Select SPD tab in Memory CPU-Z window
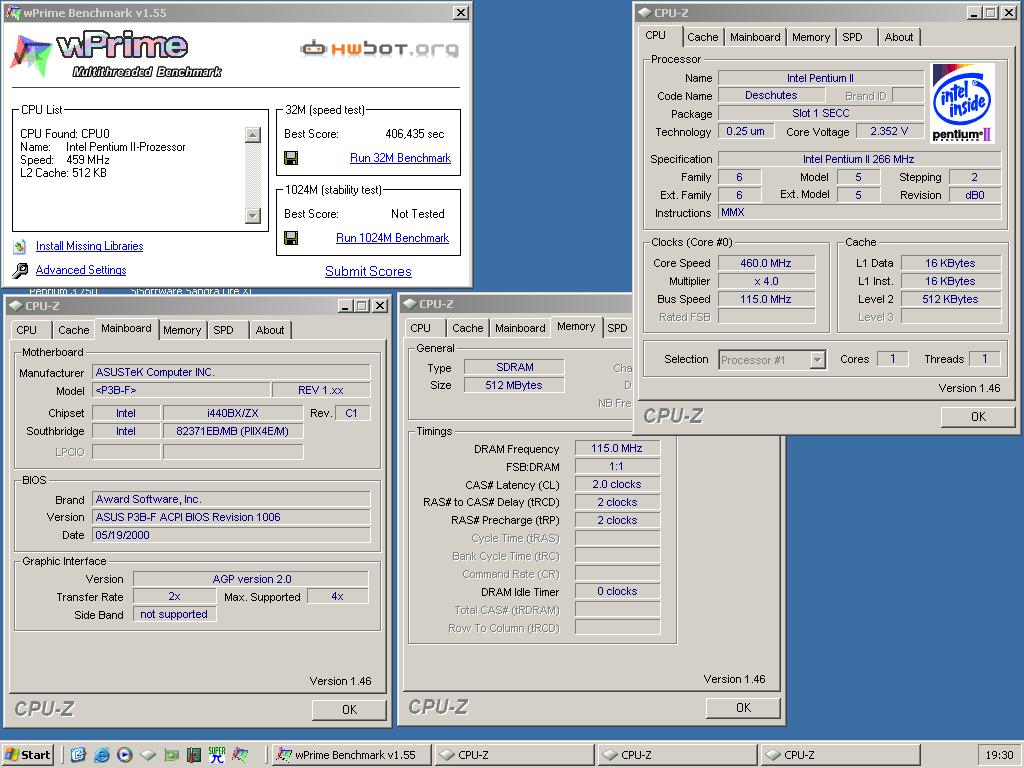1024x768 pixels. pyautogui.click(x=617, y=328)
